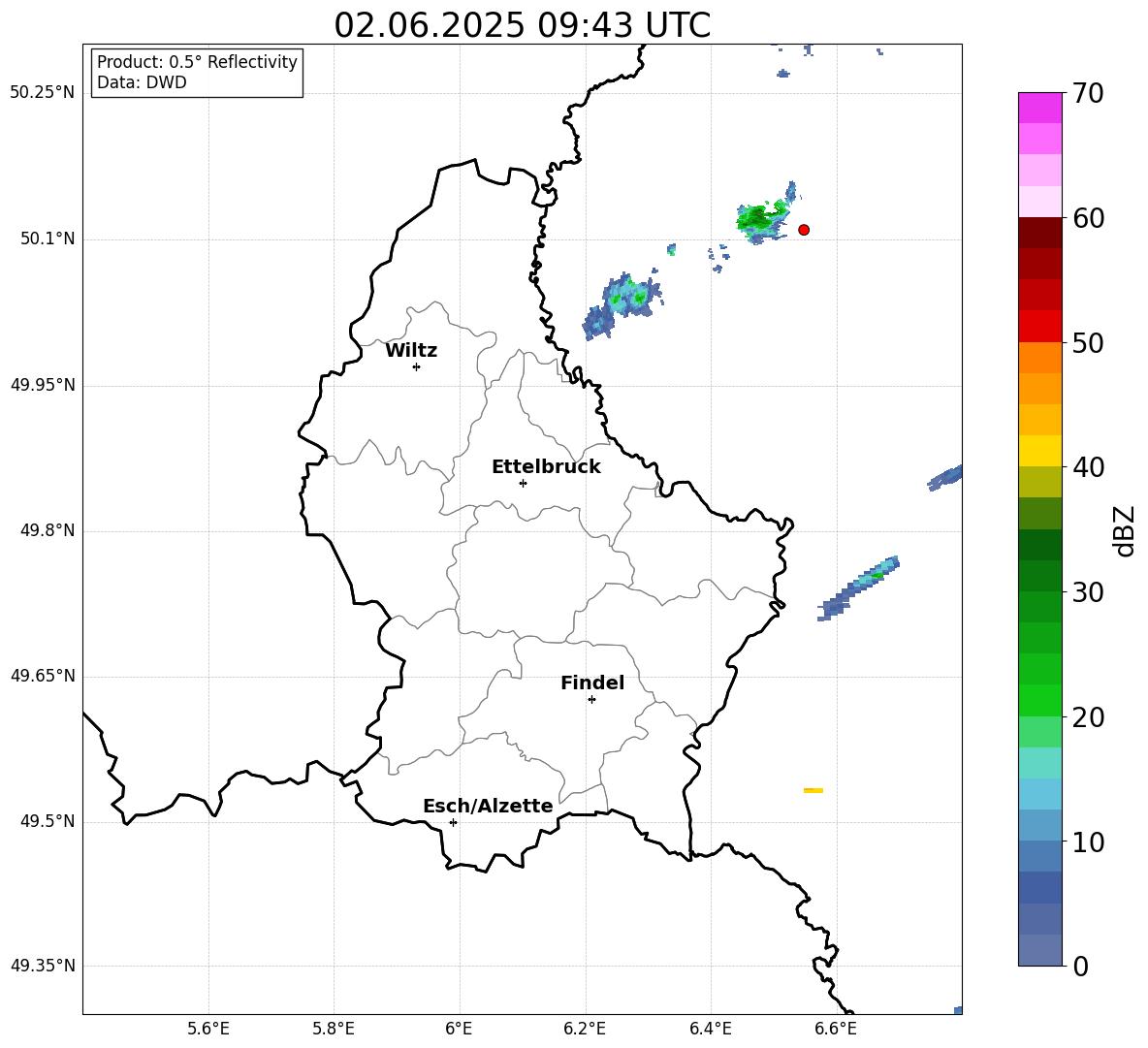Click the small yellow echo near 49.5°N

[x=813, y=790]
